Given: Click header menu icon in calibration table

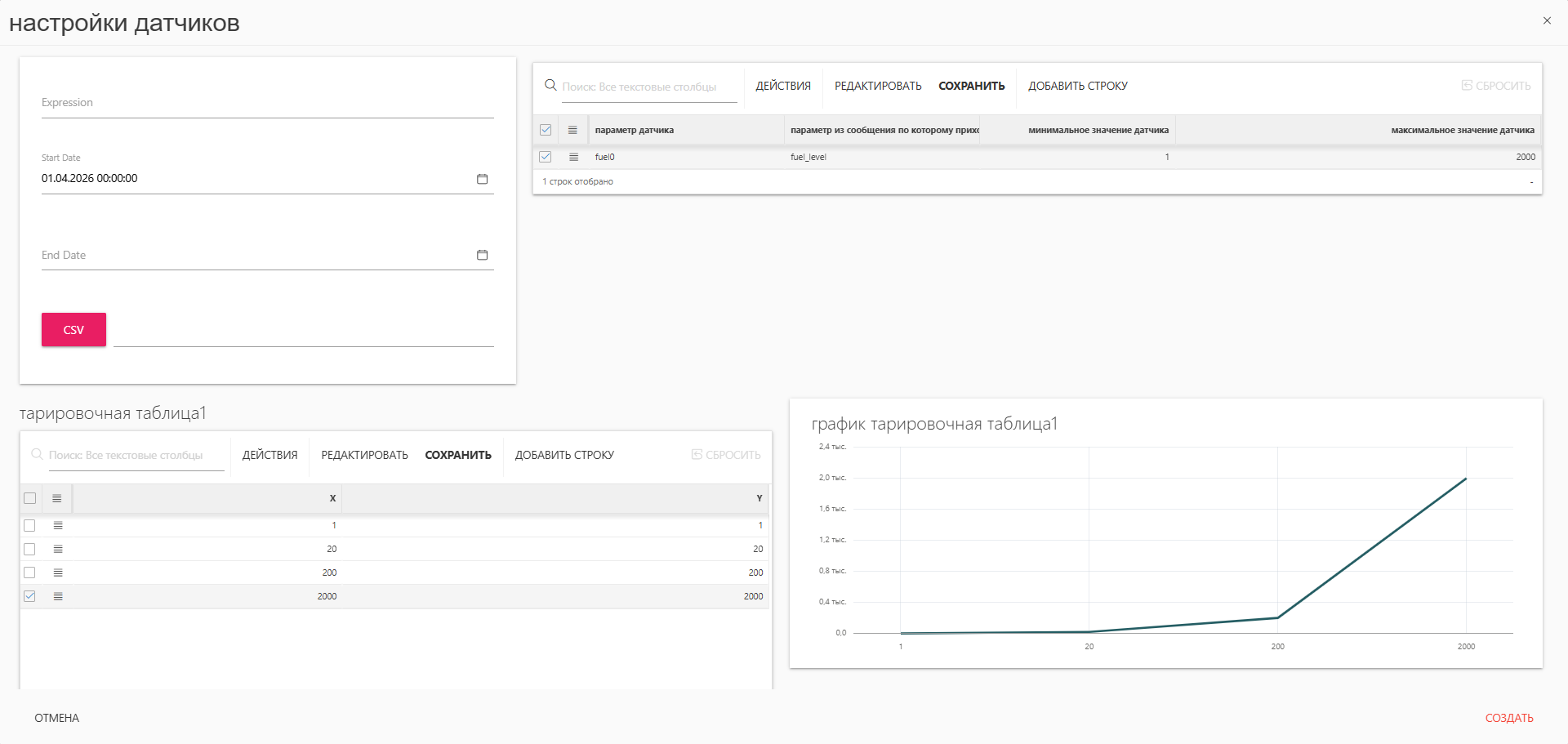Looking at the screenshot, I should [x=57, y=498].
